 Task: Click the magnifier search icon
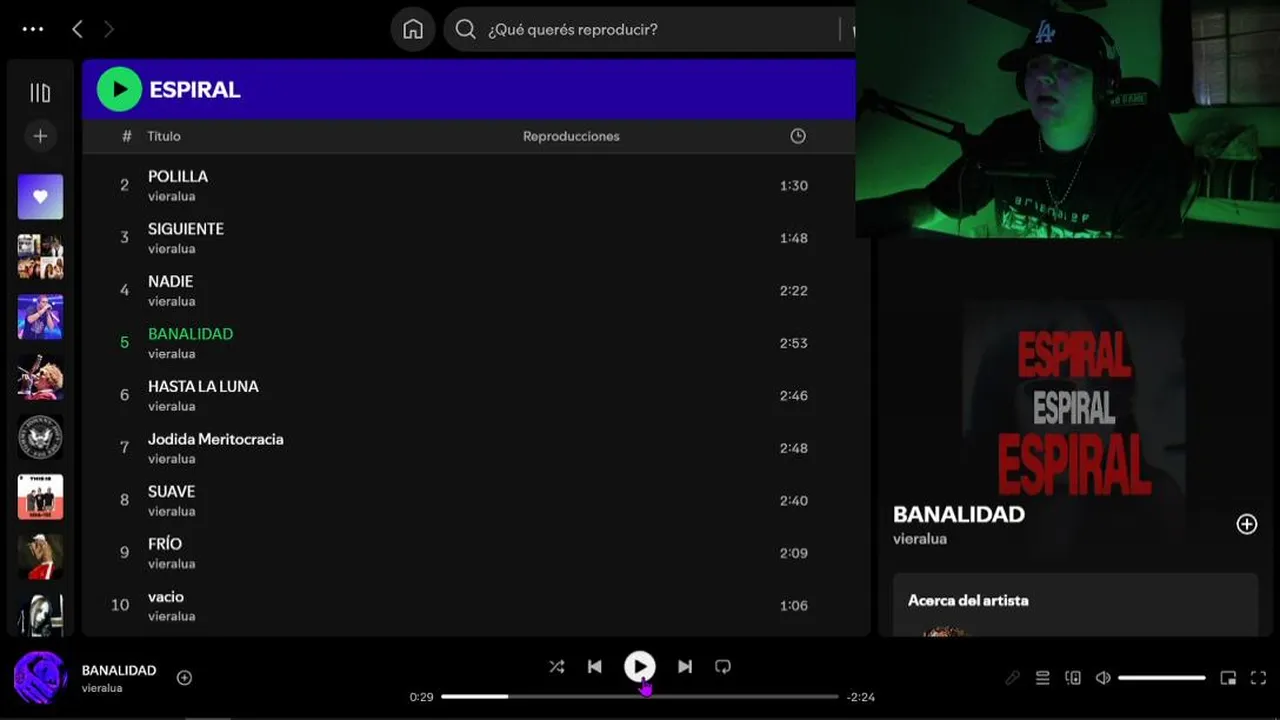465,29
